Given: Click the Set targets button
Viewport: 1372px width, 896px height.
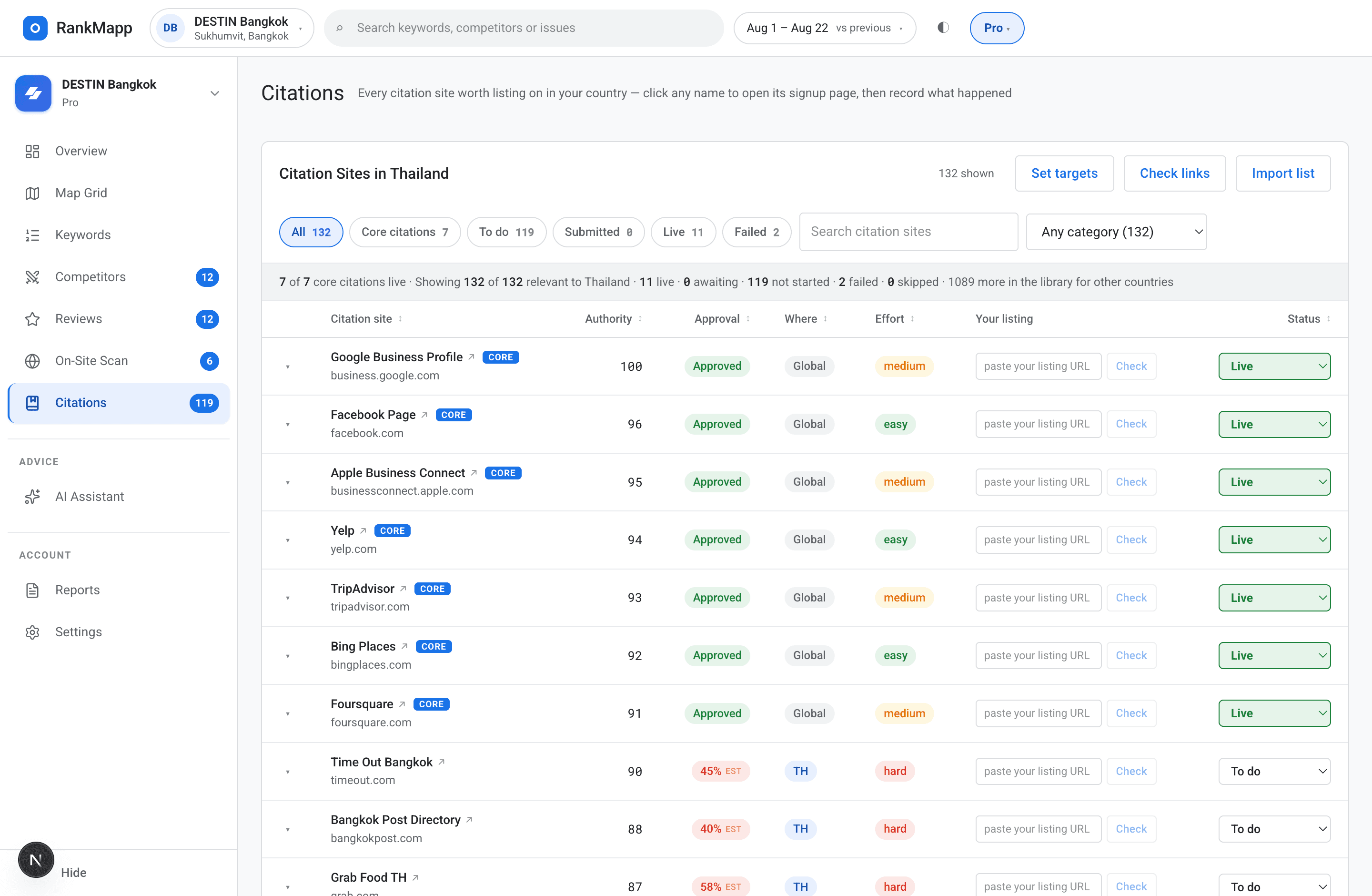Looking at the screenshot, I should (x=1064, y=173).
